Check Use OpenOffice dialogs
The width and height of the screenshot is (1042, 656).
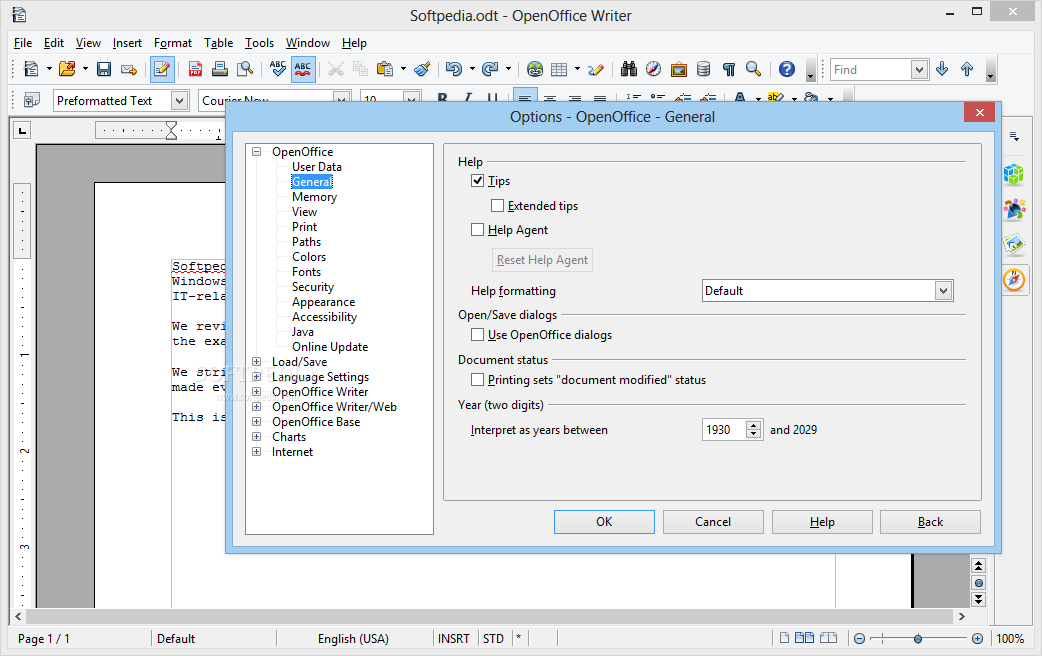click(477, 334)
